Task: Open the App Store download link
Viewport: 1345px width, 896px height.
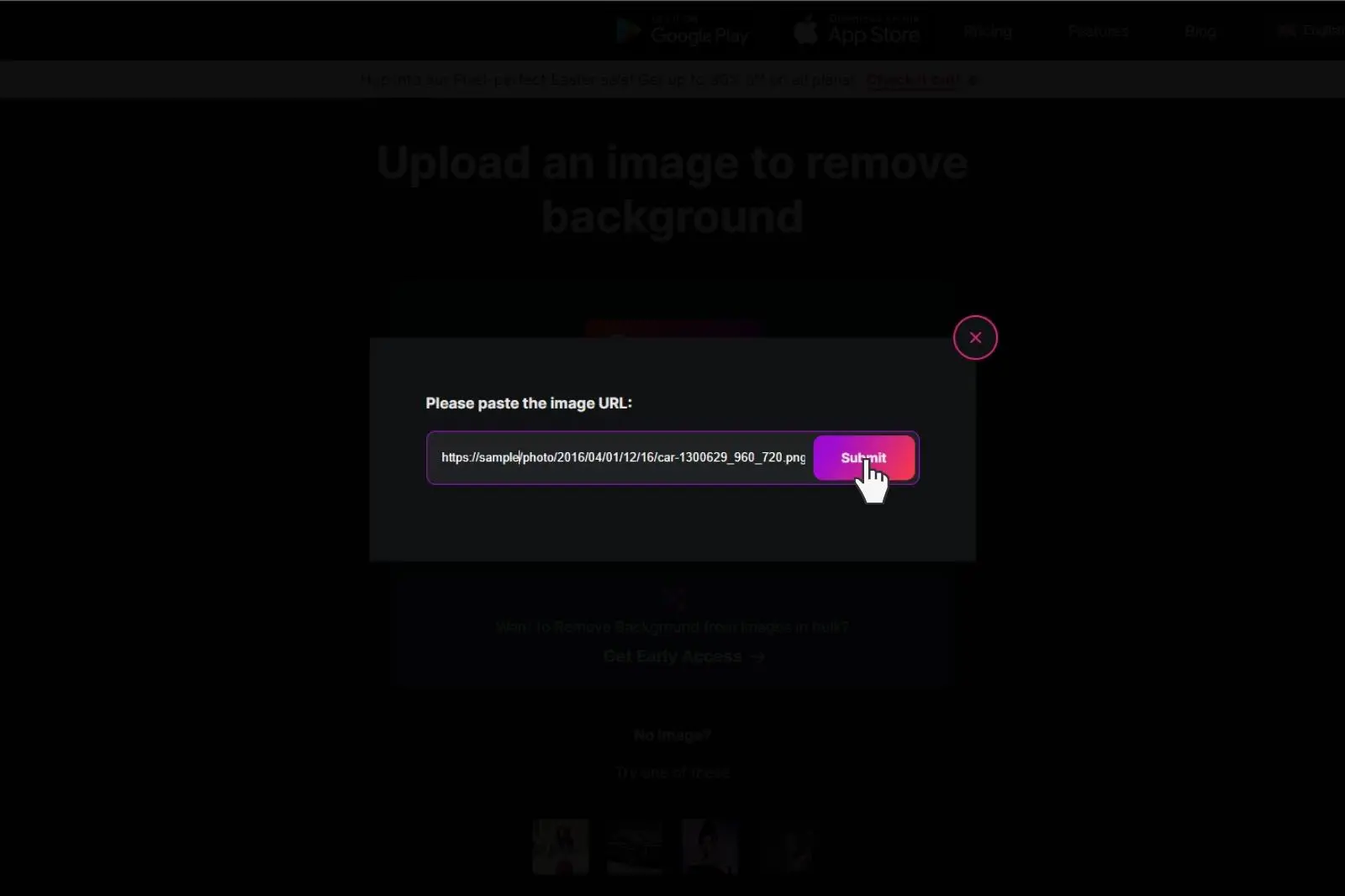Action: pos(857,31)
